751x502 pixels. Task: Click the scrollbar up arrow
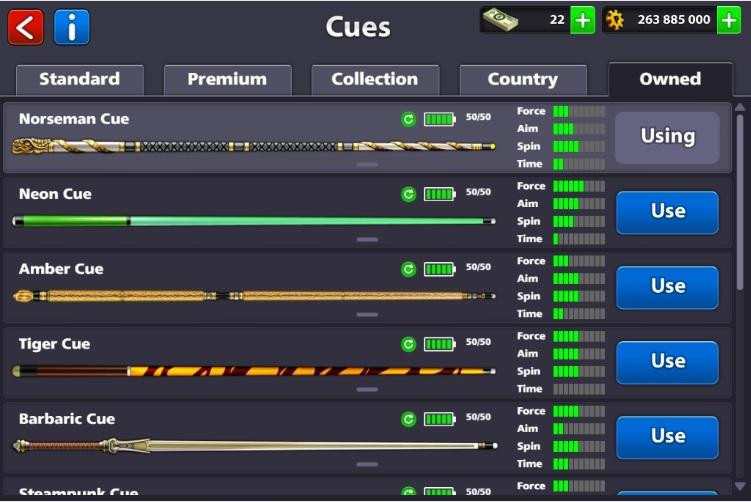740,107
